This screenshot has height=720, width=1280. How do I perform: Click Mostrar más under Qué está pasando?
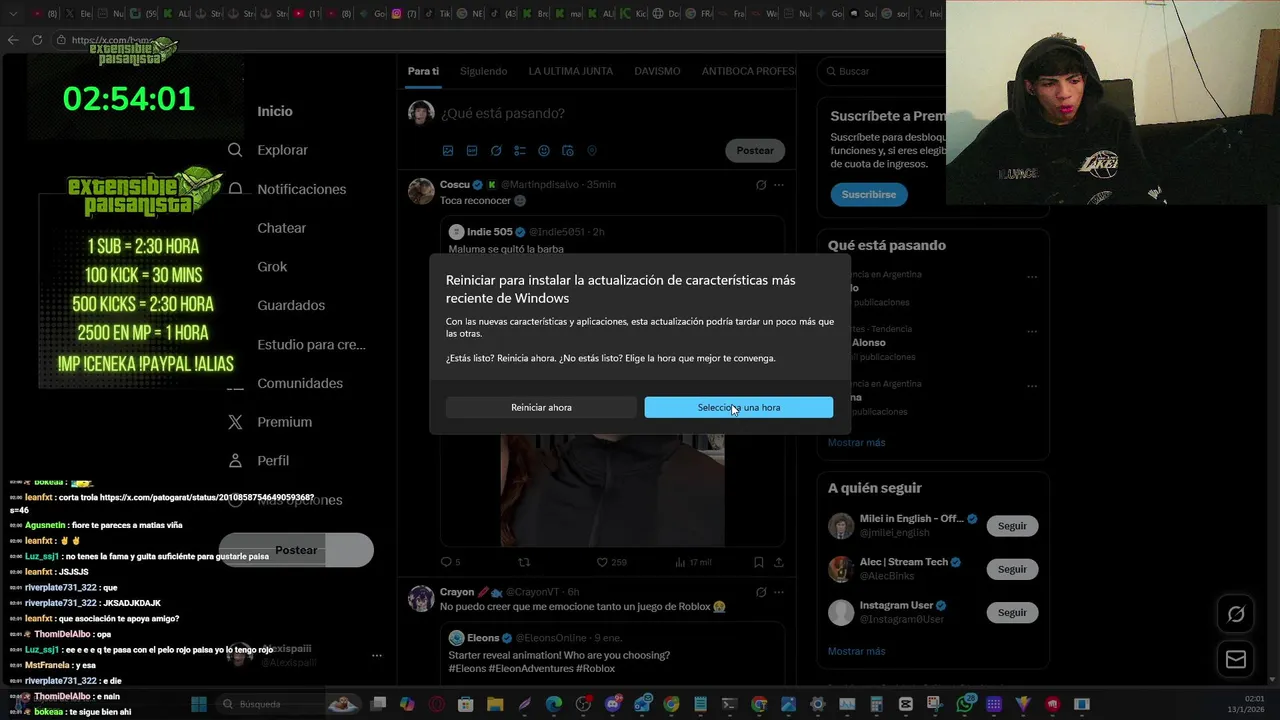pos(856,442)
